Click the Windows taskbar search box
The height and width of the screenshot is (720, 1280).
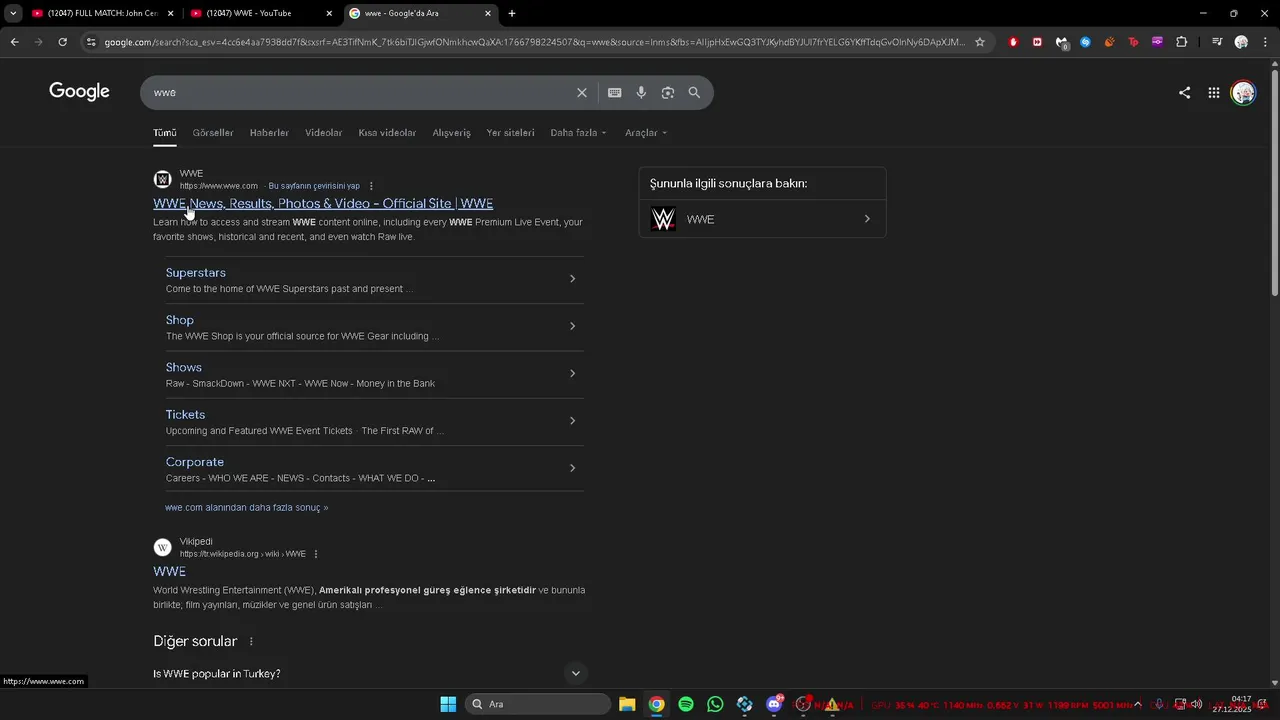click(538, 704)
